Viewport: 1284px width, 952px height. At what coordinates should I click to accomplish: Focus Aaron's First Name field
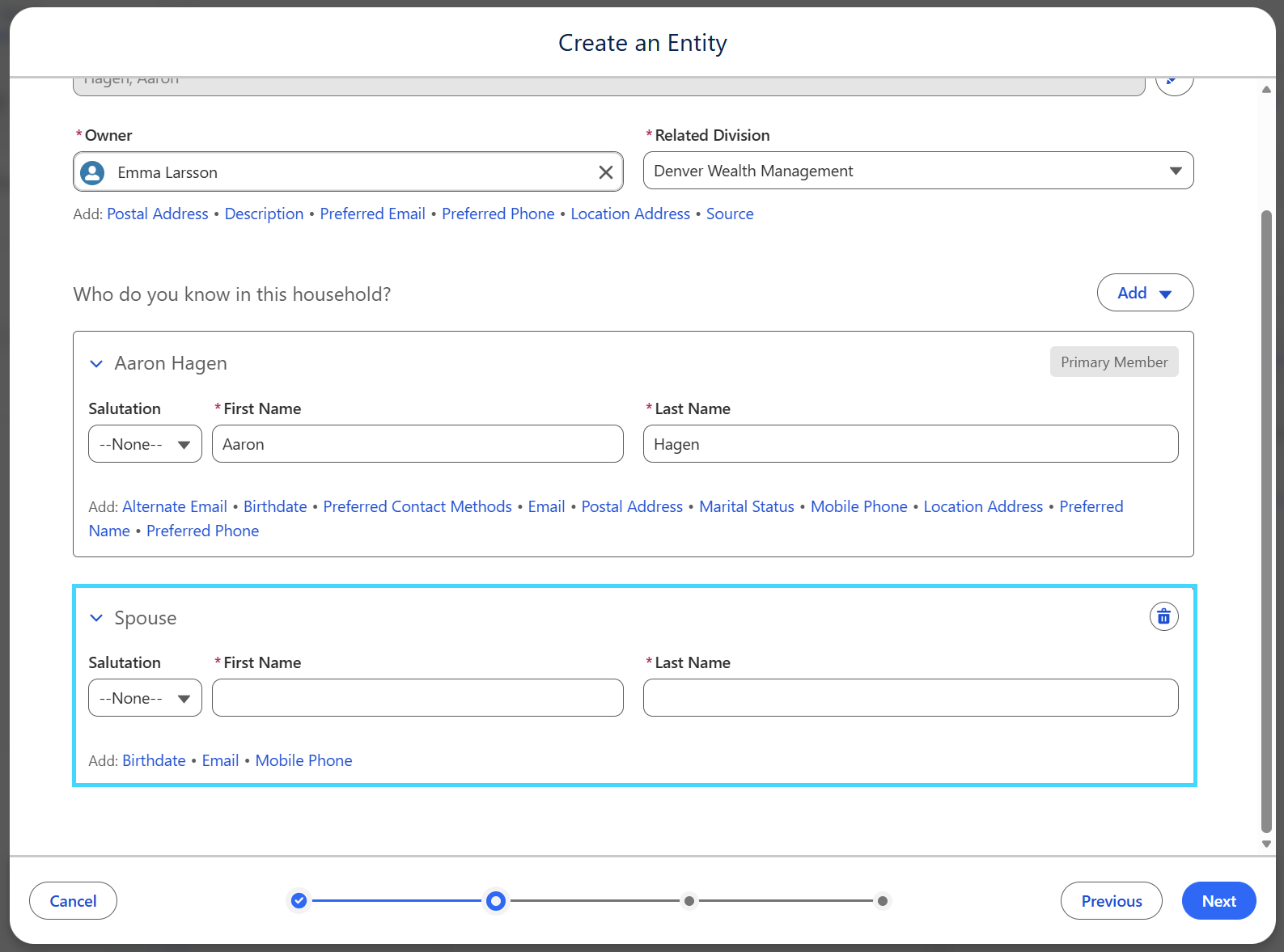coord(417,444)
